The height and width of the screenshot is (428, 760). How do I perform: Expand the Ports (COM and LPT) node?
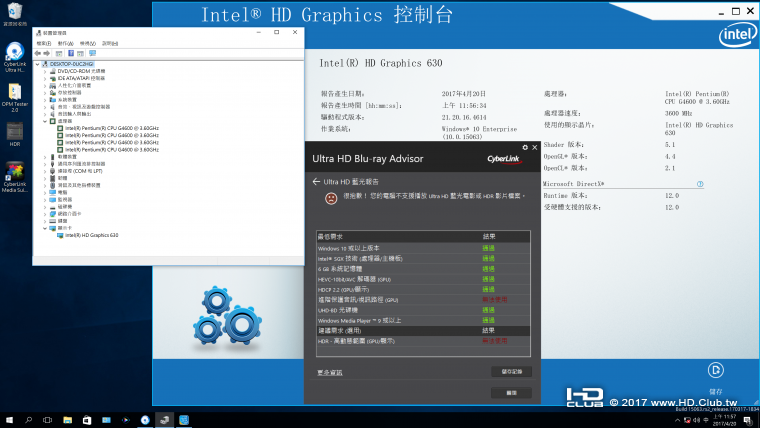(45, 171)
